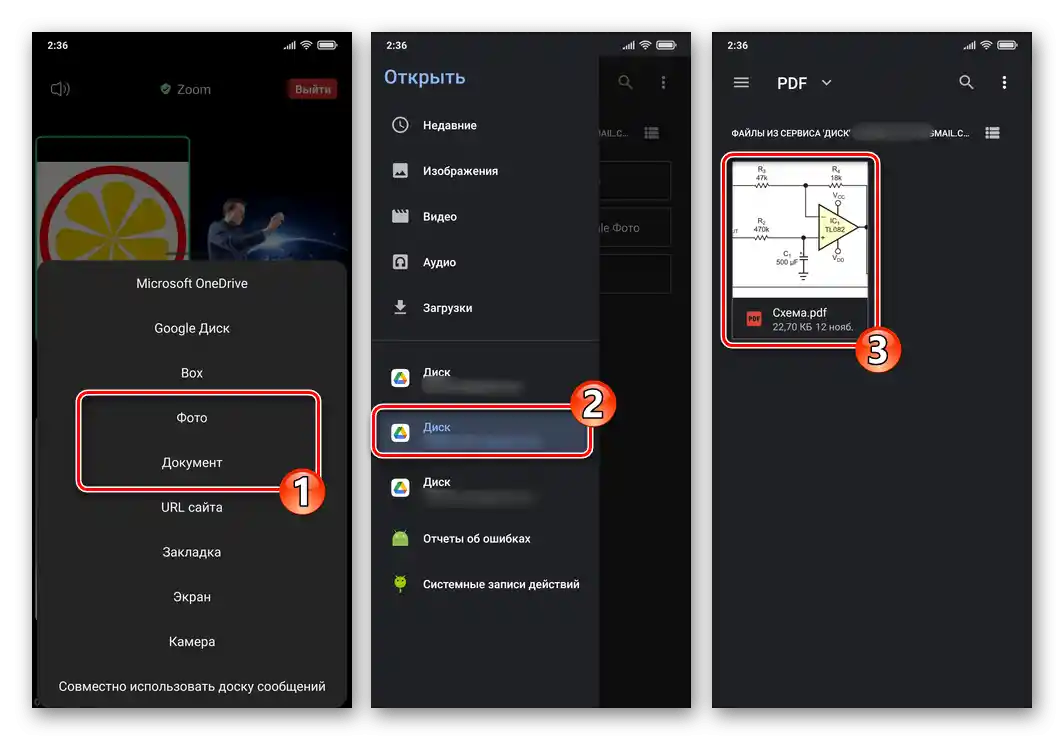This screenshot has height=740, width=1064.
Task: Tap the red PDF icon beside Схема.pdf
Action: [754, 319]
